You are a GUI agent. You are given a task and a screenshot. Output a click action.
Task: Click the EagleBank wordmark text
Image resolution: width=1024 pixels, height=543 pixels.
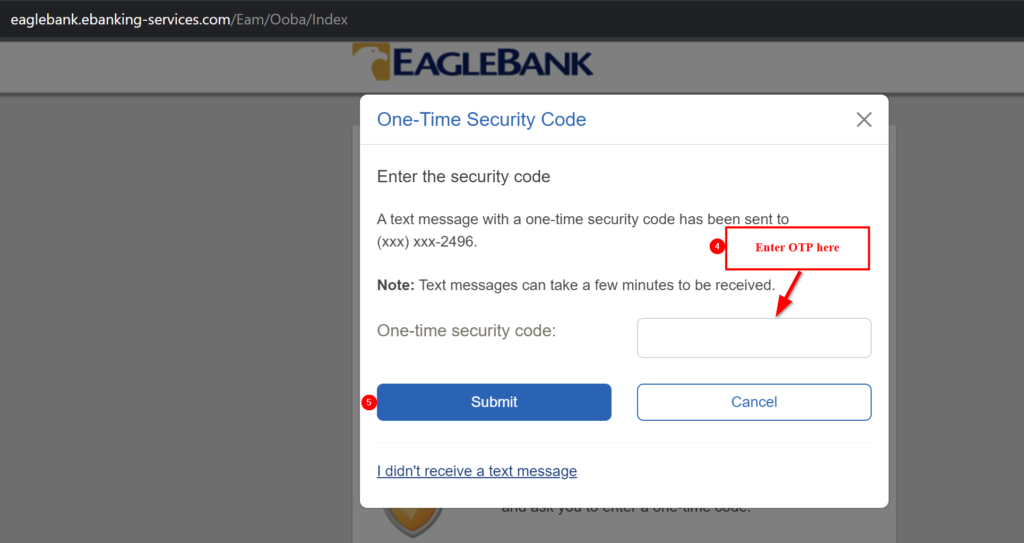pyautogui.click(x=493, y=64)
